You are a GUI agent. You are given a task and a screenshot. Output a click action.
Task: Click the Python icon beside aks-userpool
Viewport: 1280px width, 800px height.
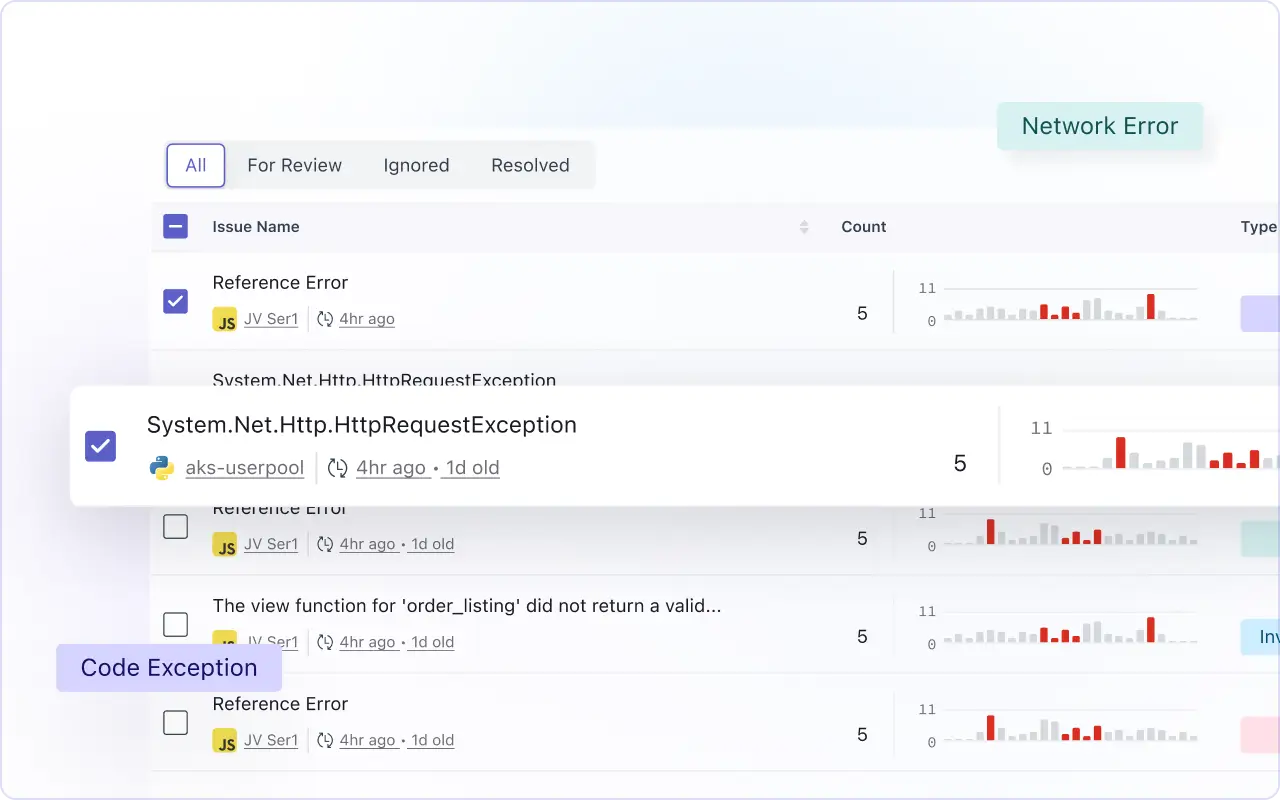coord(161,468)
